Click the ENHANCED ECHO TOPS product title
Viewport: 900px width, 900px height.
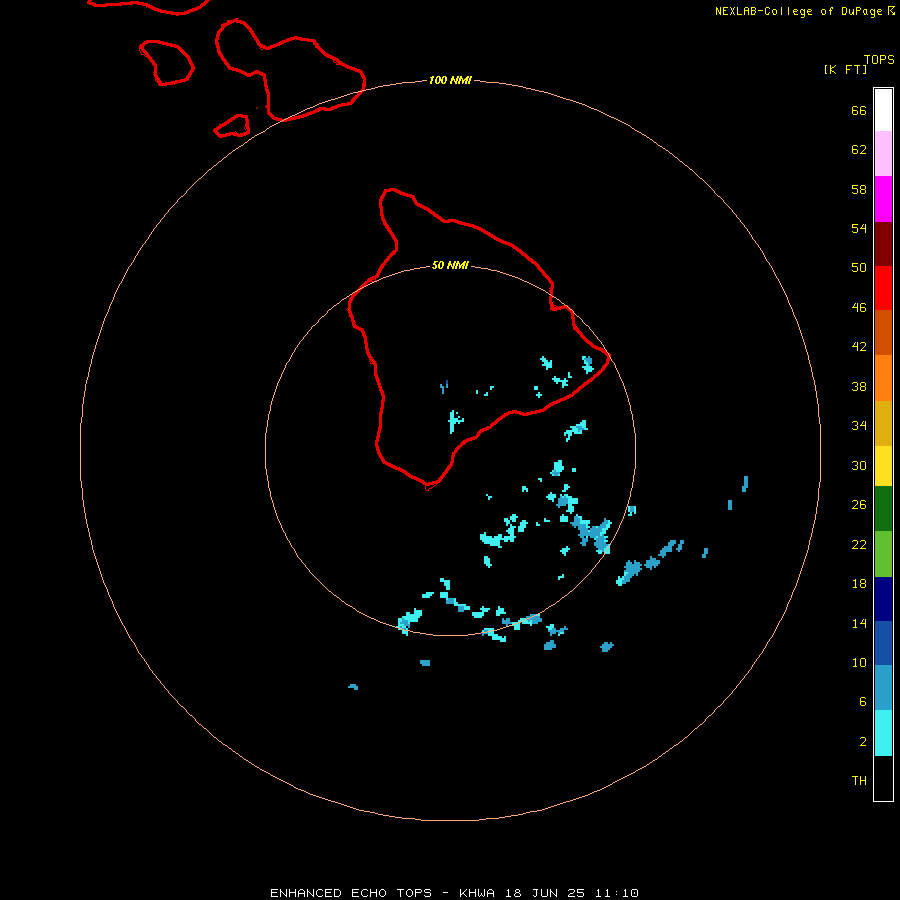coord(351,893)
